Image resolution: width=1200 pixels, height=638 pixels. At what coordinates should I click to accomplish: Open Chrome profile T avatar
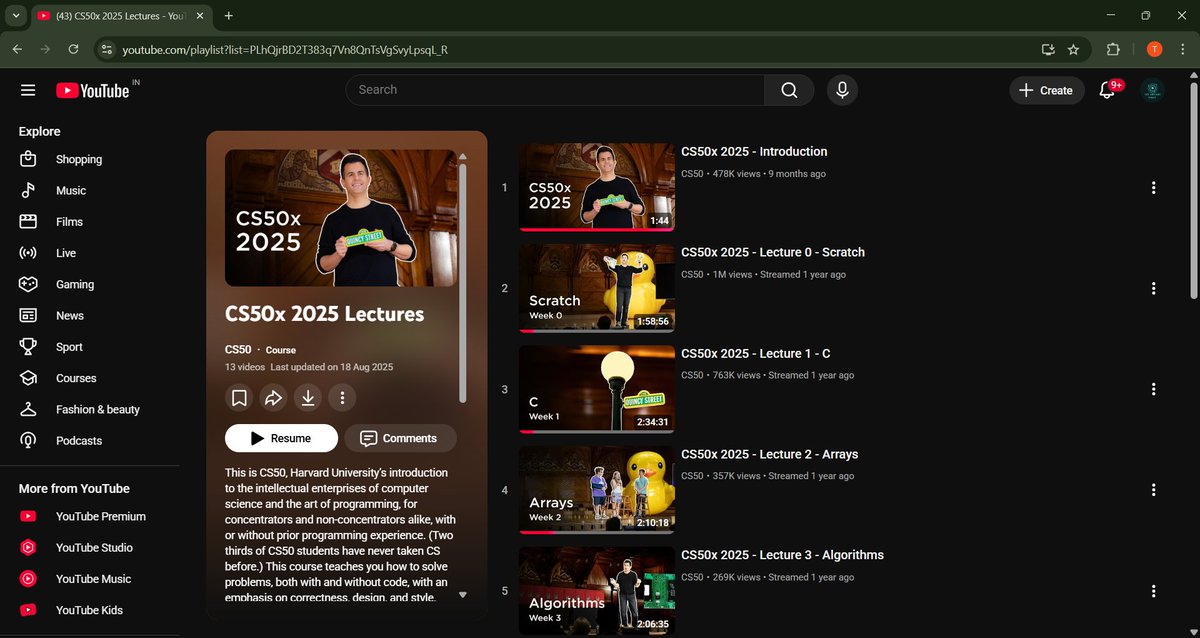click(x=1154, y=49)
